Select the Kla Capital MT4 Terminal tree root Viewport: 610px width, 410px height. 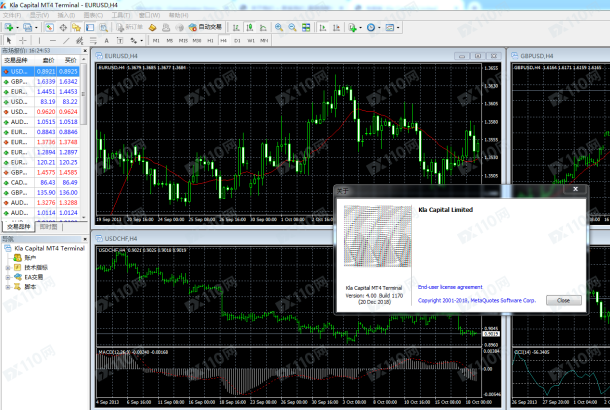coord(49,248)
